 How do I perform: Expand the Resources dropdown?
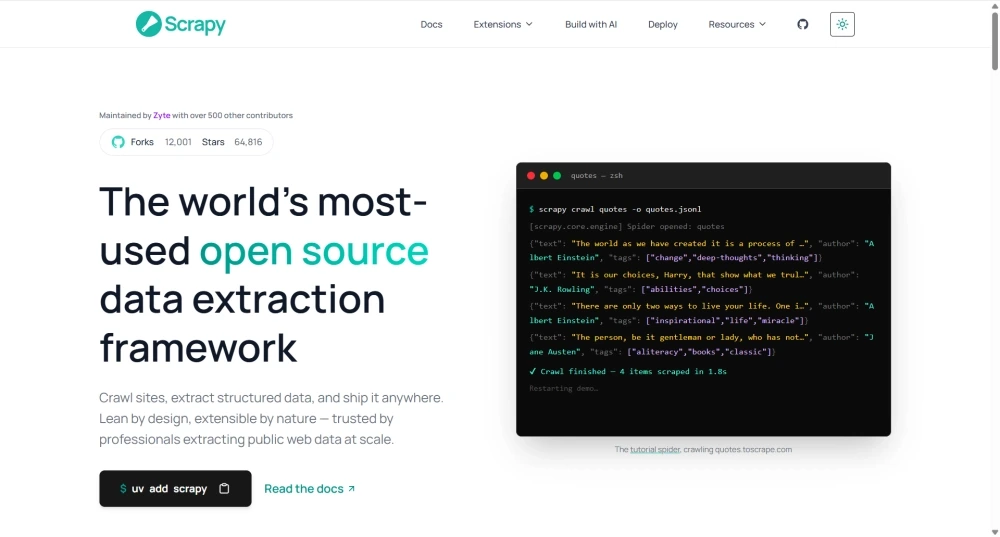(737, 24)
